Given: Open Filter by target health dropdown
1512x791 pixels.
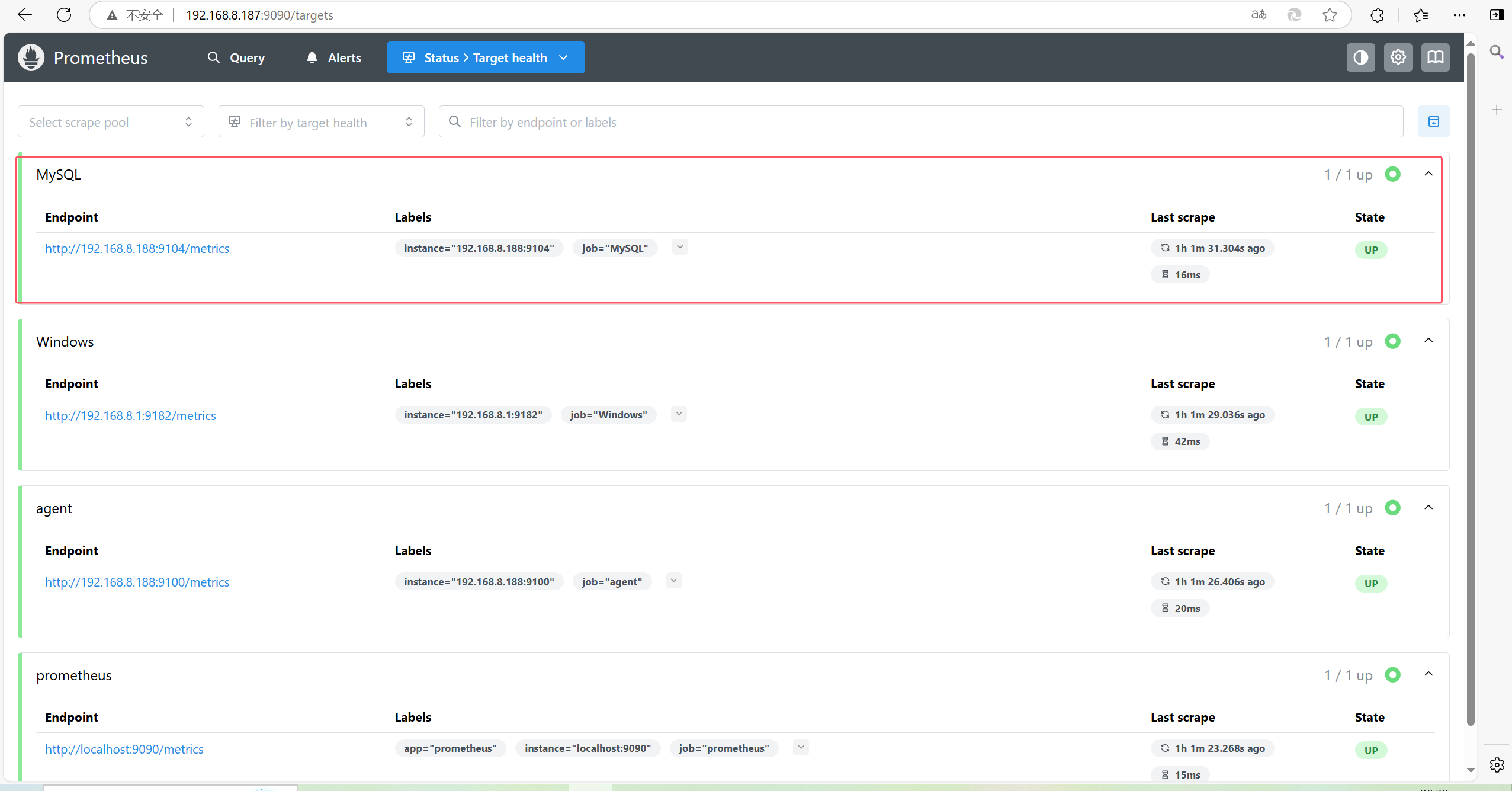Looking at the screenshot, I should (x=321, y=122).
